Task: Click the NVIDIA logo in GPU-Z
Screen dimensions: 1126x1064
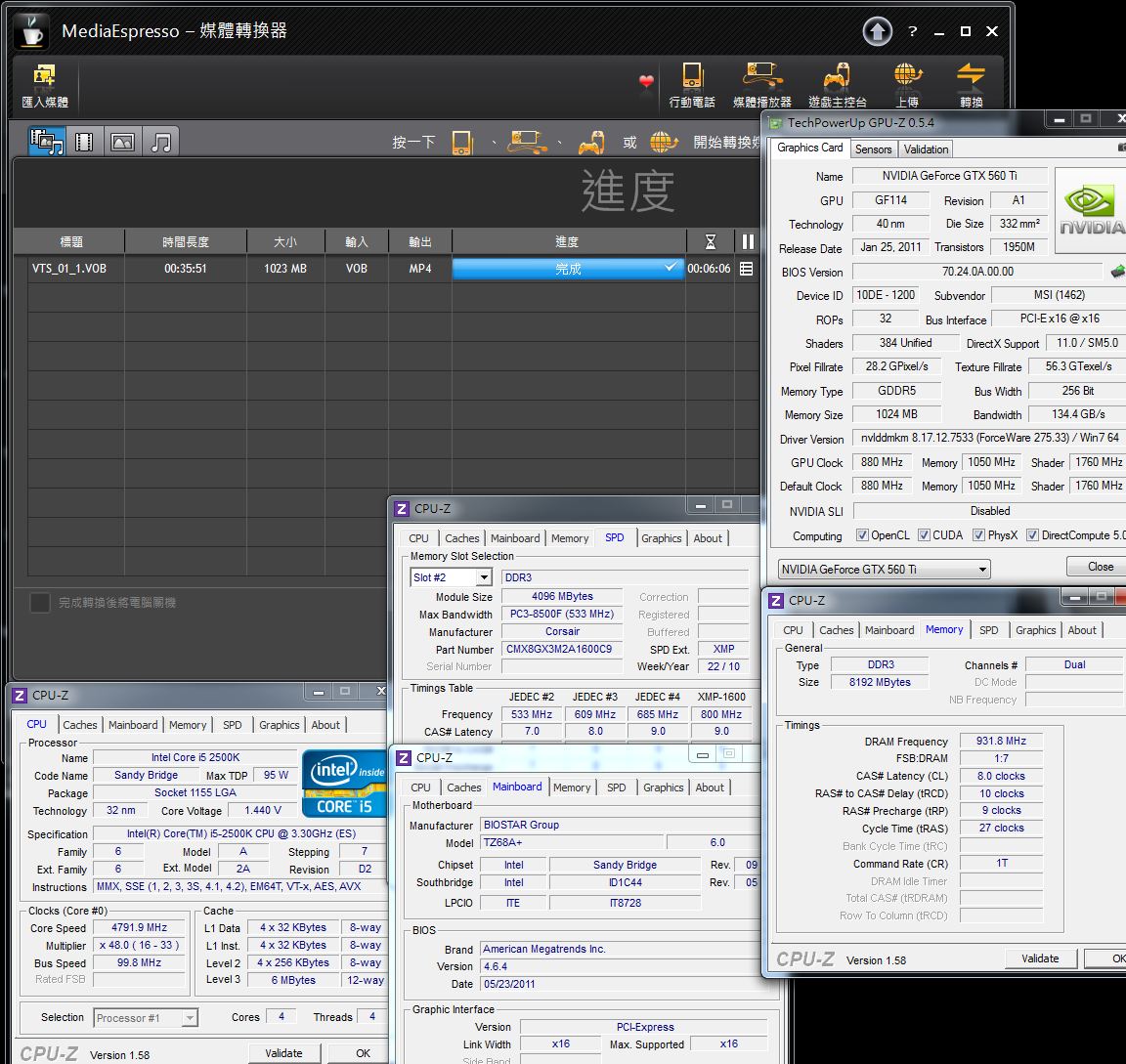Action: pyautogui.click(x=1091, y=210)
